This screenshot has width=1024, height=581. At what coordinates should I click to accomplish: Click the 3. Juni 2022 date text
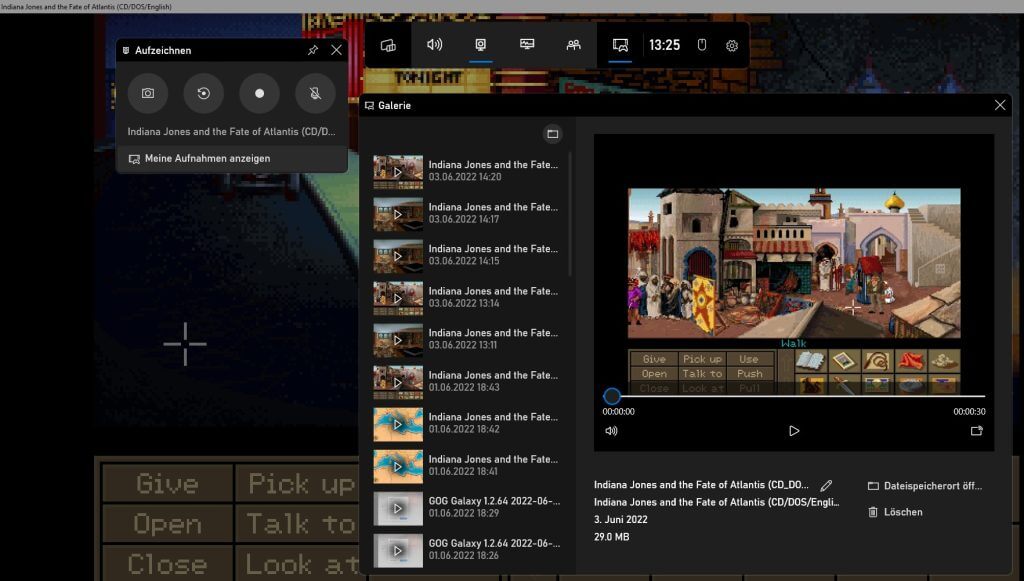(620, 520)
